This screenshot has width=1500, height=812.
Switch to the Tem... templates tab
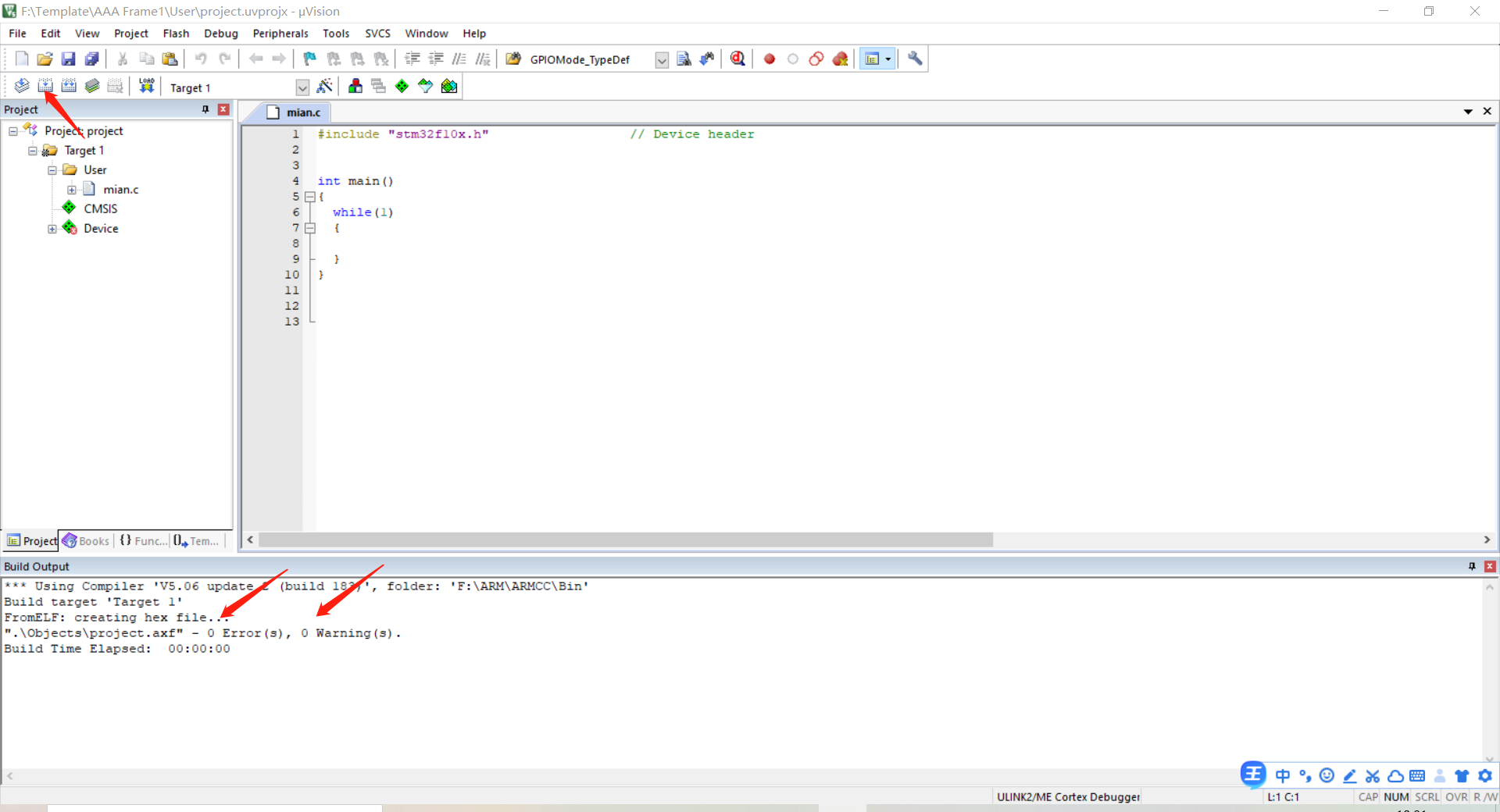[197, 540]
